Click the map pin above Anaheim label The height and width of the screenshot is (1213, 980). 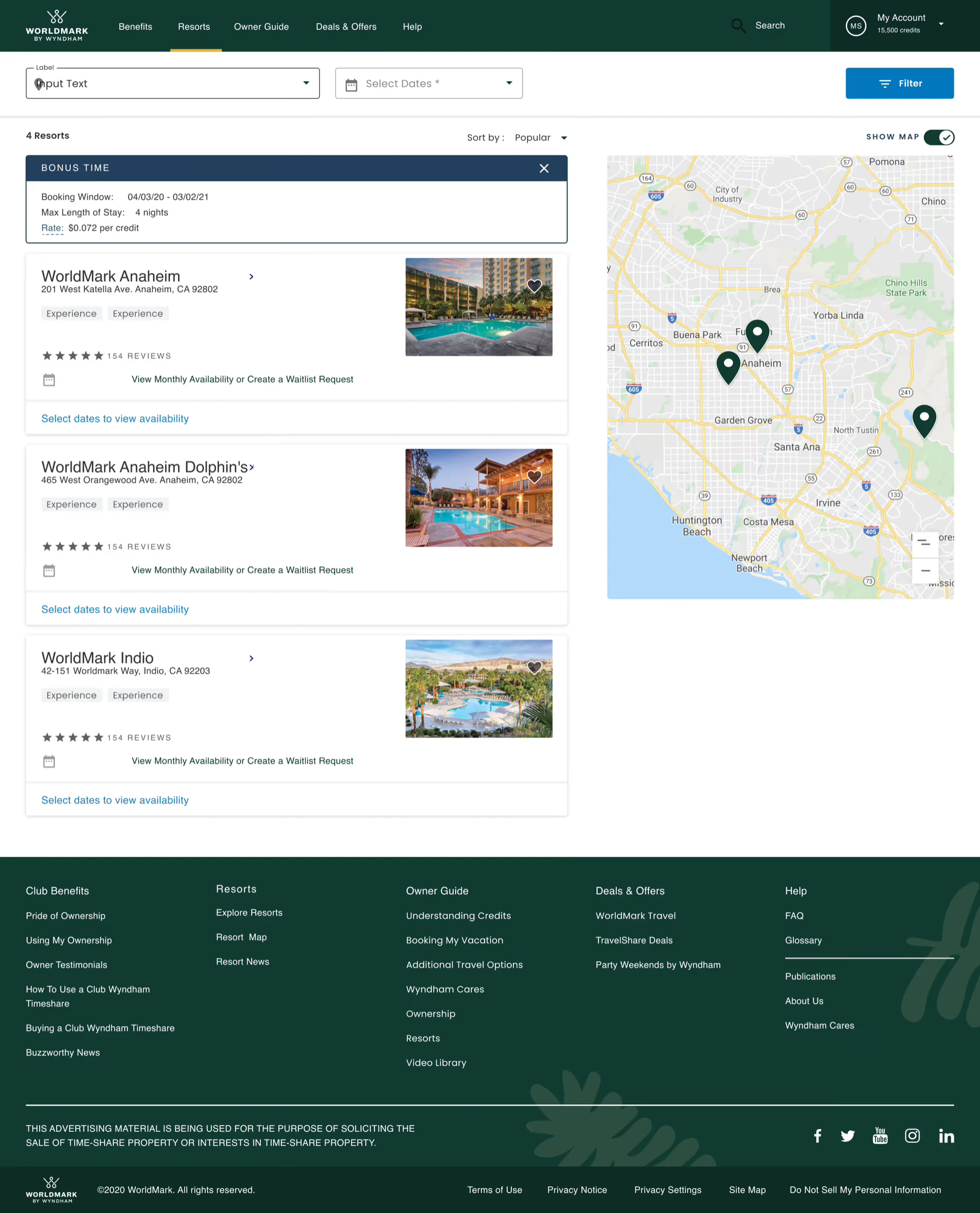pyautogui.click(x=757, y=336)
